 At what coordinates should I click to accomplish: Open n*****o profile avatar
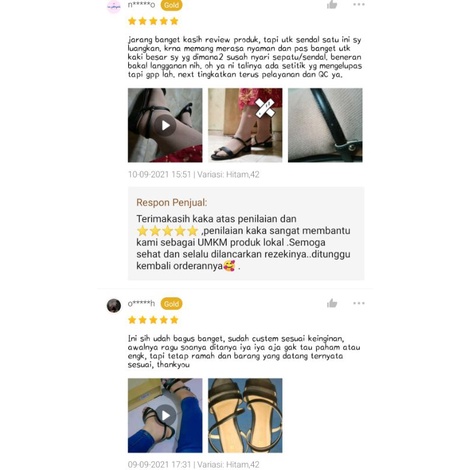[x=114, y=6]
